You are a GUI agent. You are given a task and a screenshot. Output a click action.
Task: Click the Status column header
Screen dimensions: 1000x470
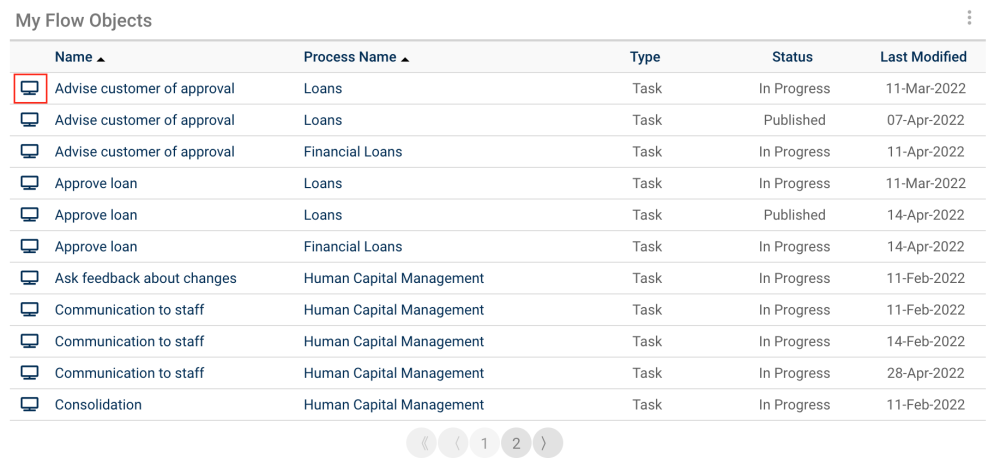(x=792, y=57)
